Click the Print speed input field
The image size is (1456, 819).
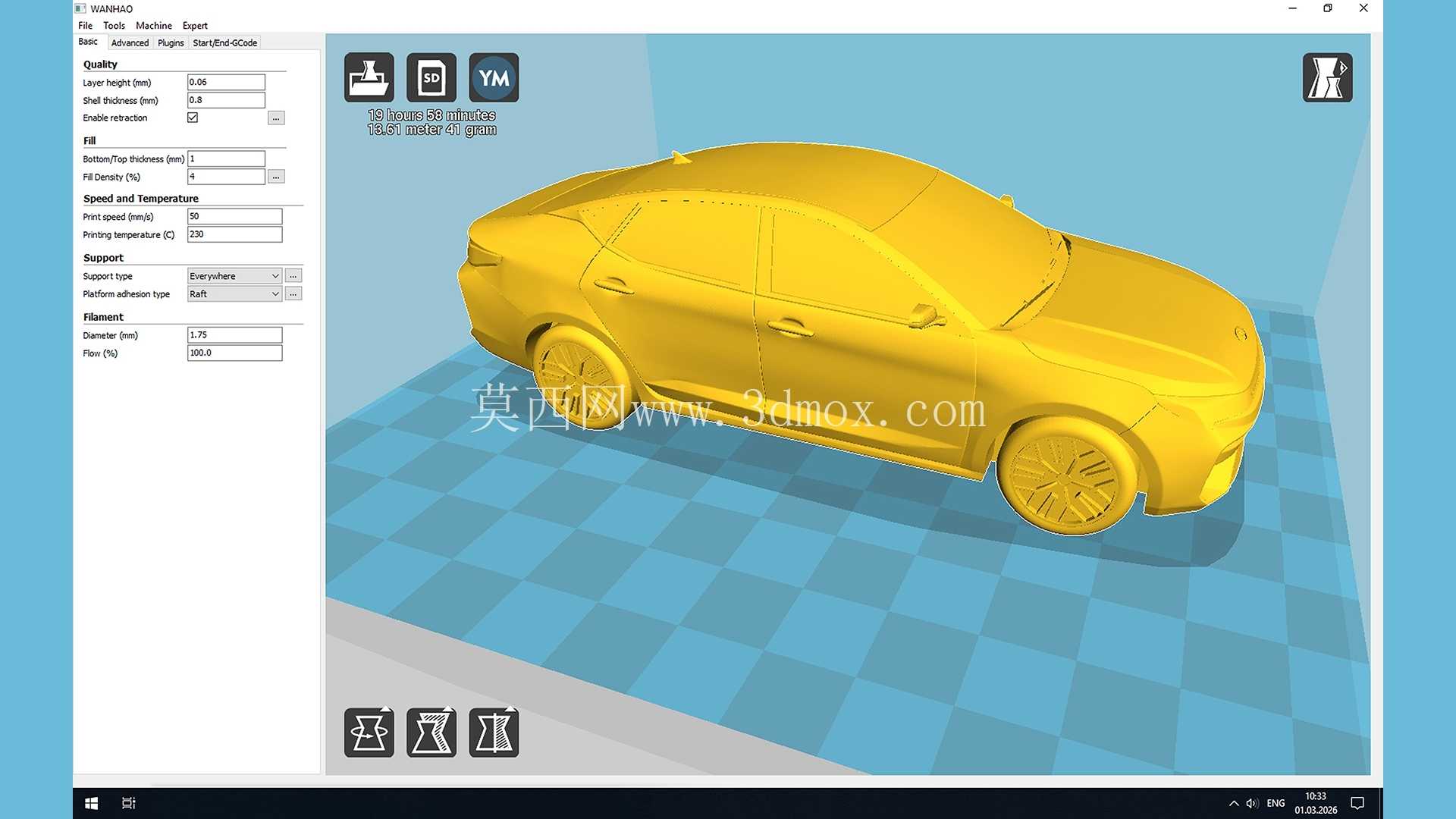[234, 216]
